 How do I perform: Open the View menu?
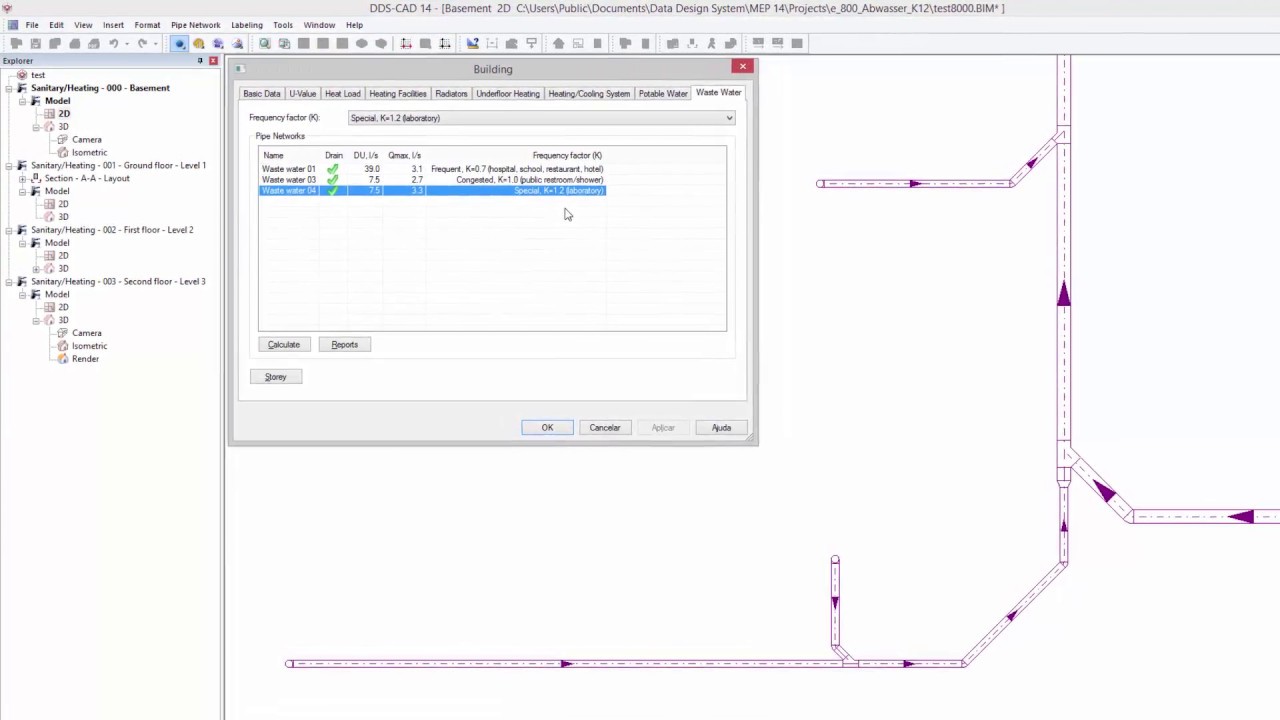point(83,25)
